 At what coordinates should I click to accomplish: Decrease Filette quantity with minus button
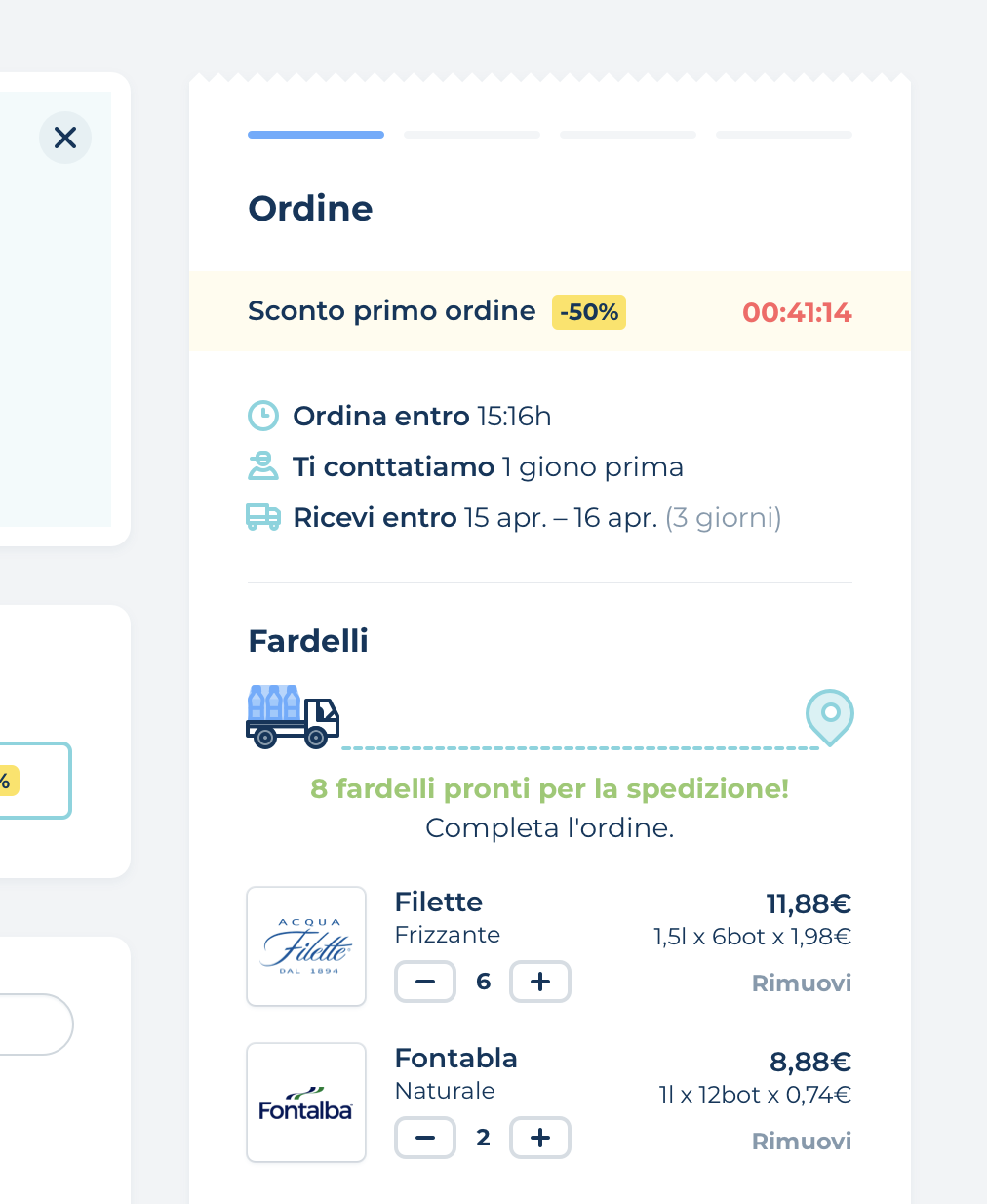coord(425,982)
